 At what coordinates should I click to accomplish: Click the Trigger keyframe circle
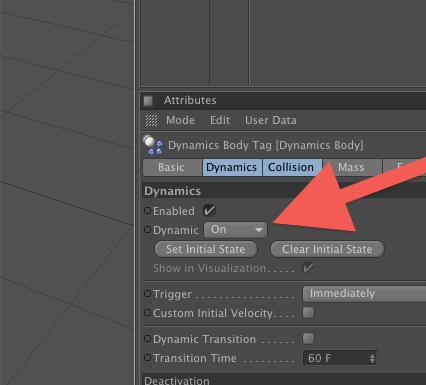147,294
